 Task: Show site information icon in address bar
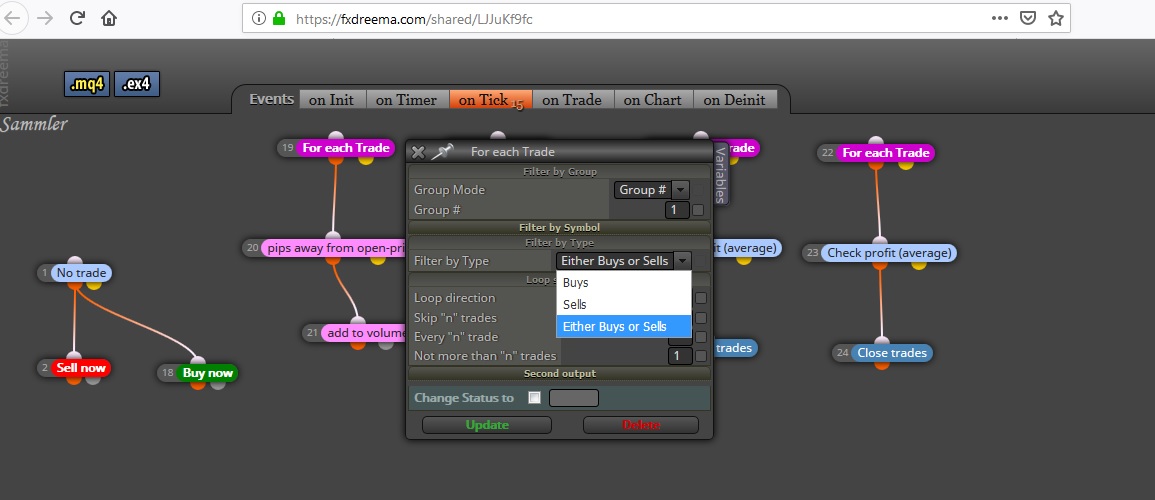coord(259,19)
